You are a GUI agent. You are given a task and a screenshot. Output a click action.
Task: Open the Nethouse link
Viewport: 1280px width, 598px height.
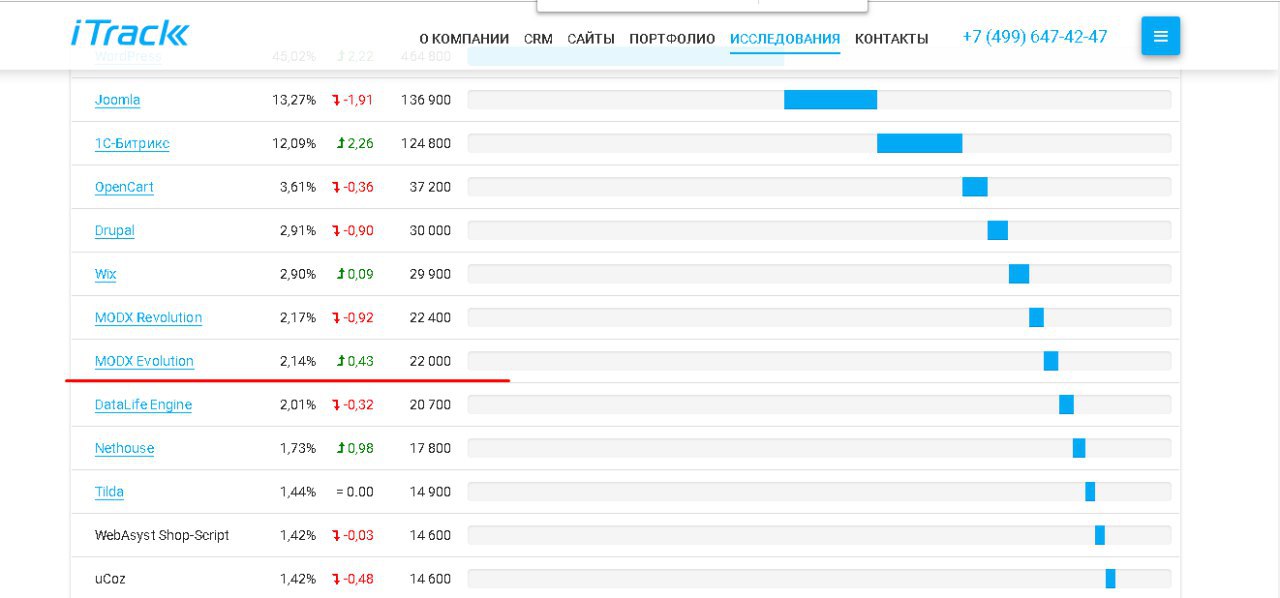(124, 448)
